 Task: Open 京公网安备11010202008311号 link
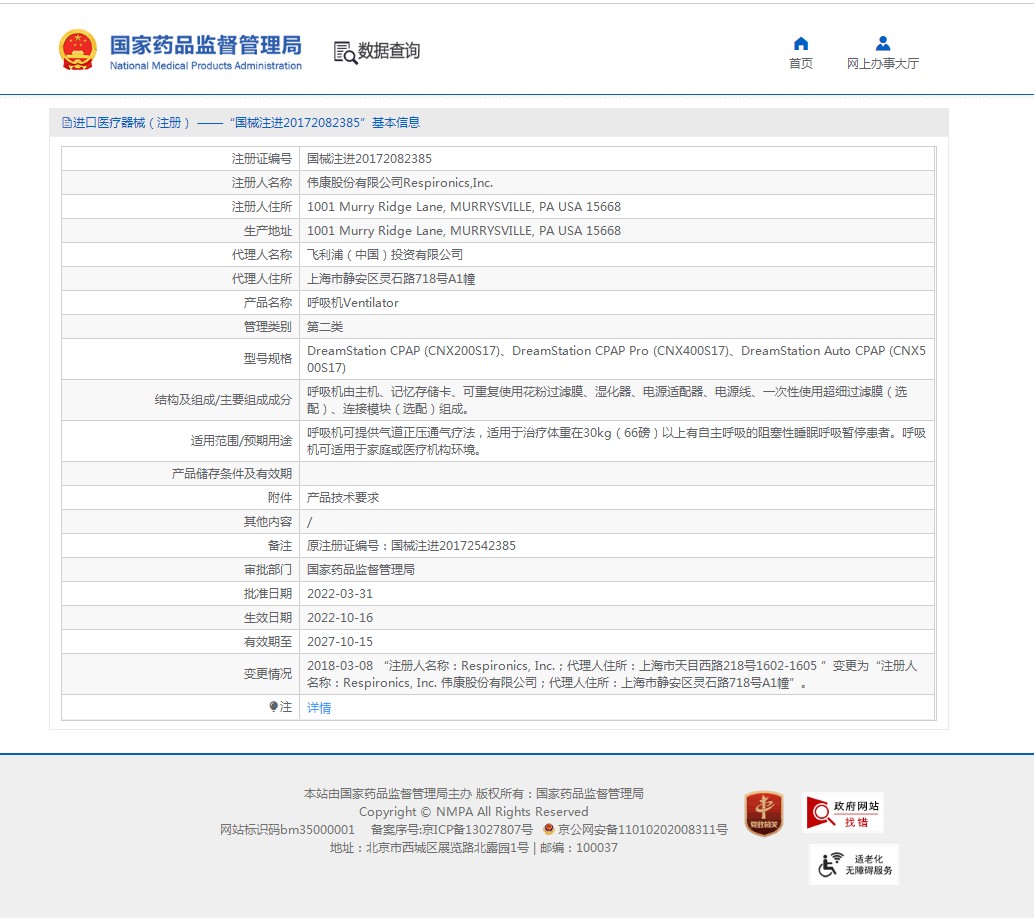pos(642,829)
